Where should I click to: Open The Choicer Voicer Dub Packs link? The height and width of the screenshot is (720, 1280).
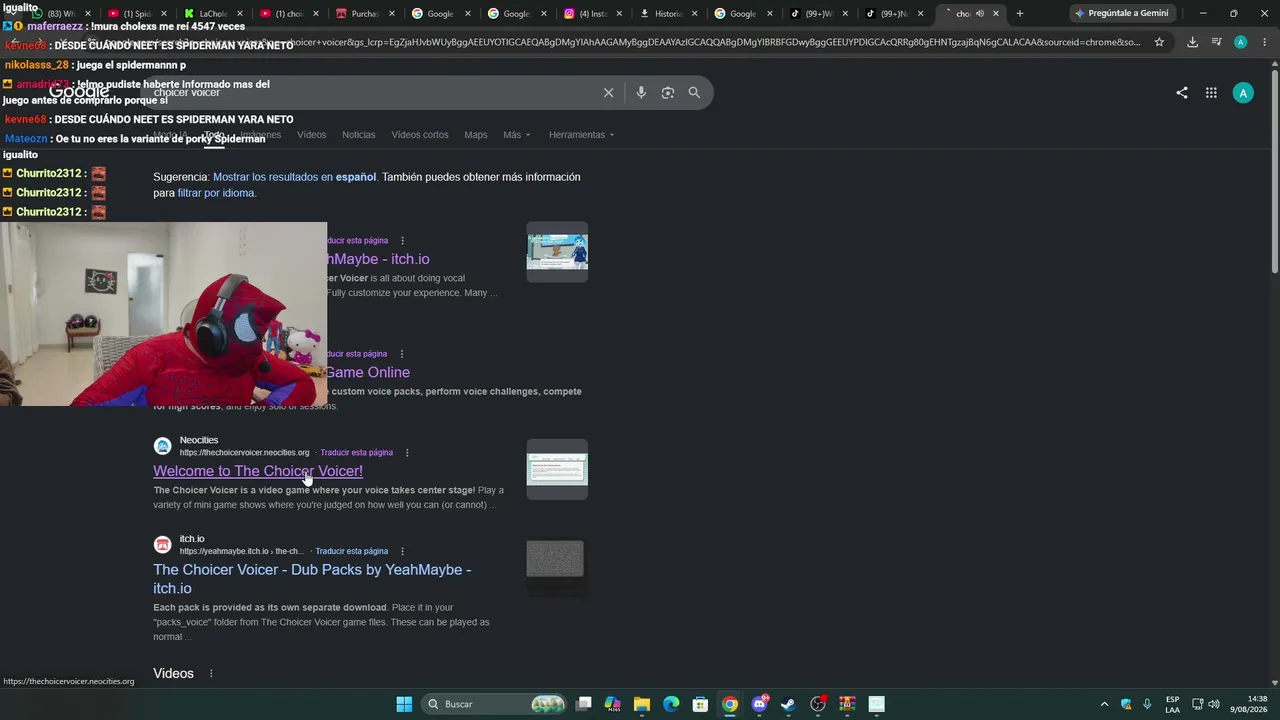(312, 579)
